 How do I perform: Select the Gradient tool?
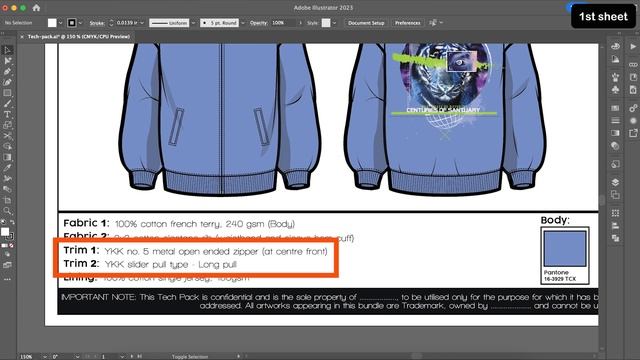point(7,157)
